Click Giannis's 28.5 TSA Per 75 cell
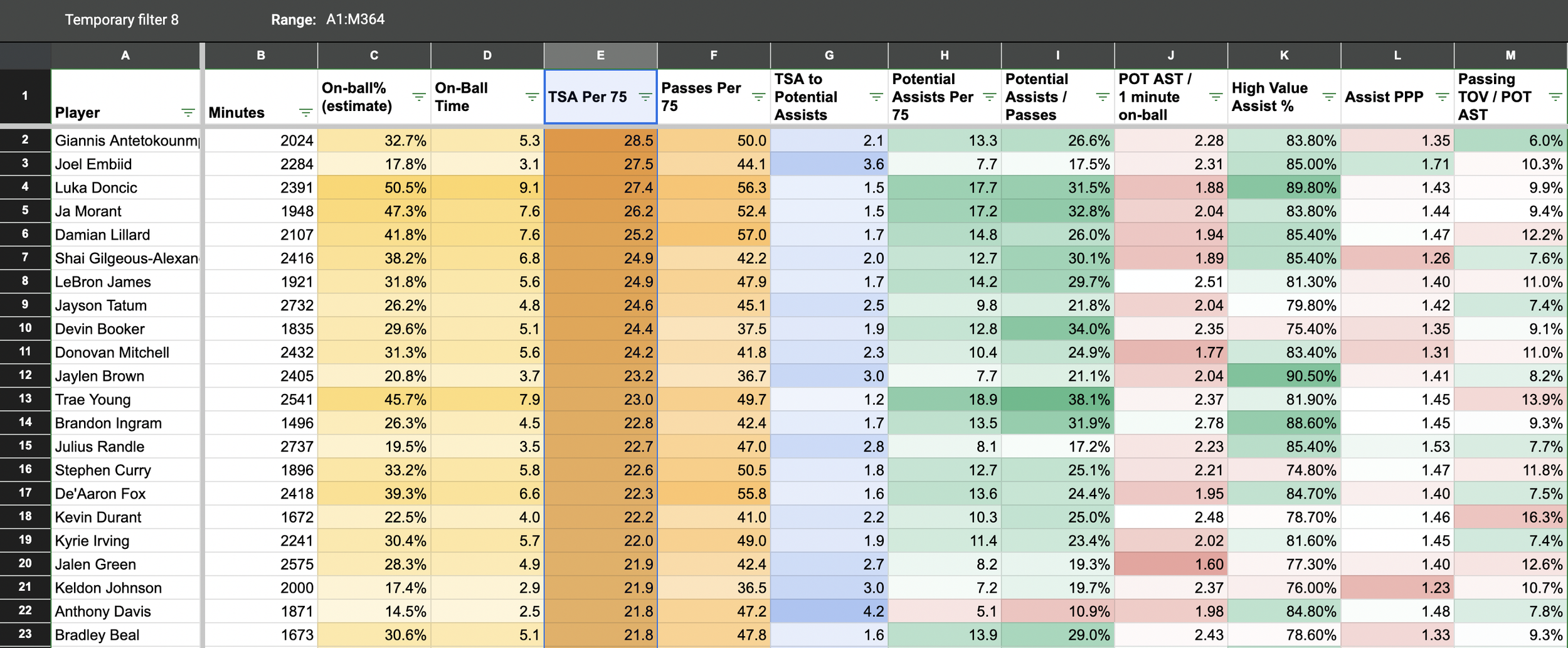Viewport: 1568px width, 648px height. (600, 141)
